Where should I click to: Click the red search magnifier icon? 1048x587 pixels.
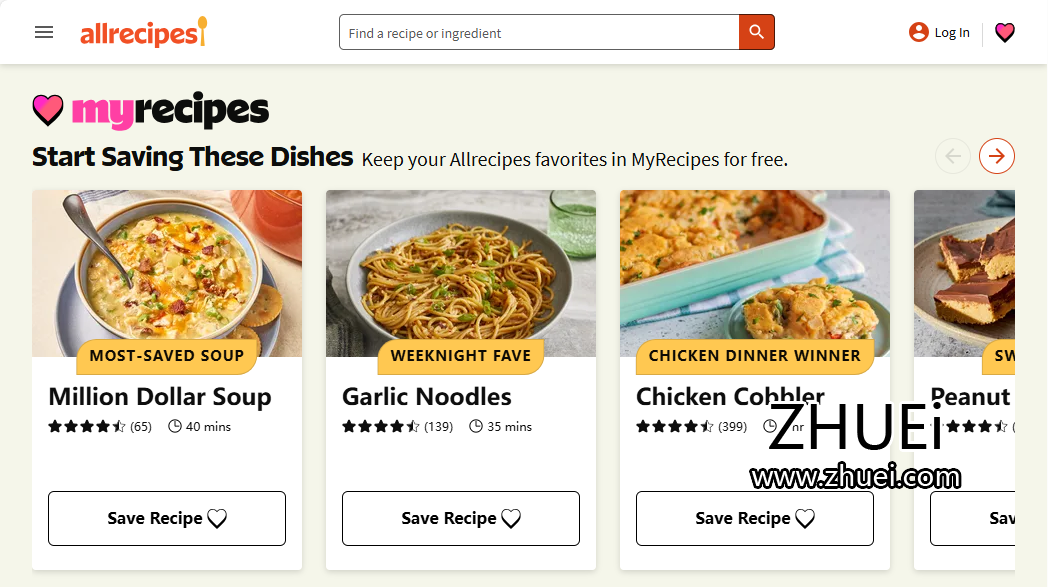click(757, 31)
